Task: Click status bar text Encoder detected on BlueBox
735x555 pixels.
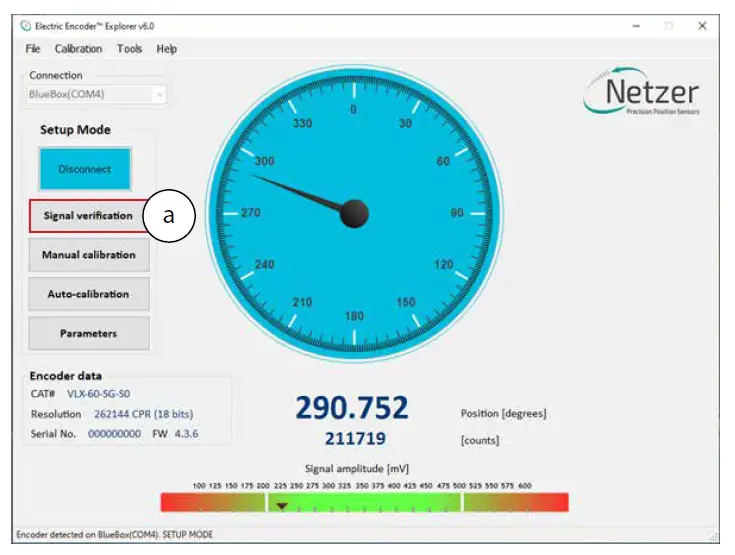Action: [114, 535]
